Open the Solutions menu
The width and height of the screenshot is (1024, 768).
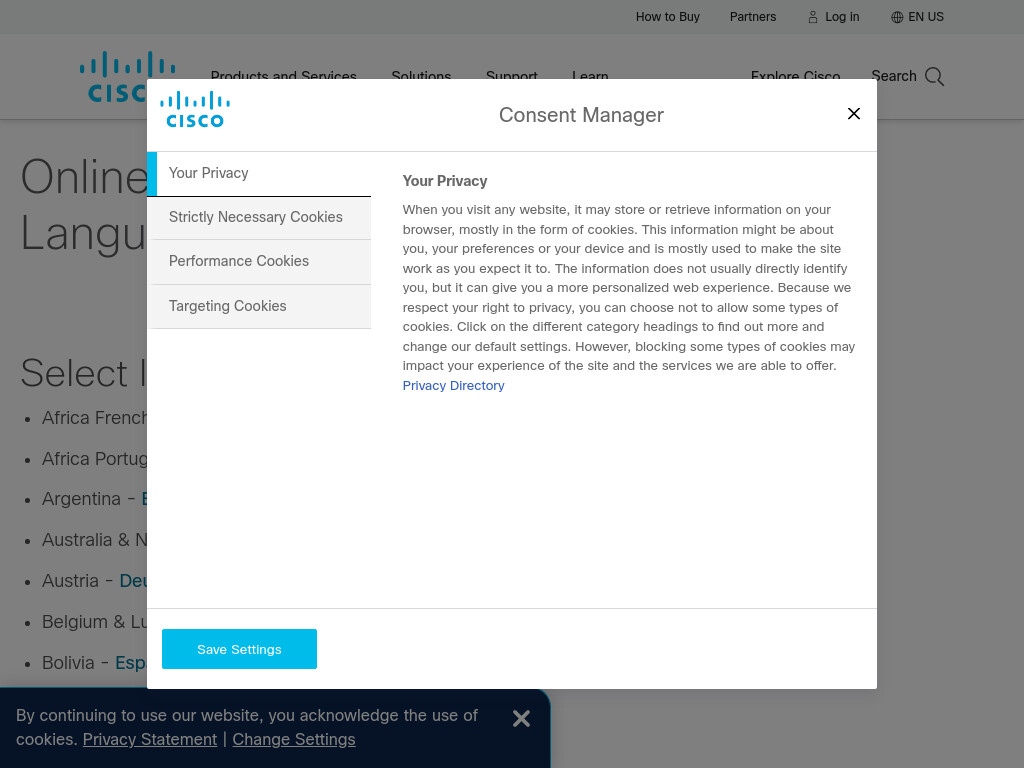click(421, 74)
